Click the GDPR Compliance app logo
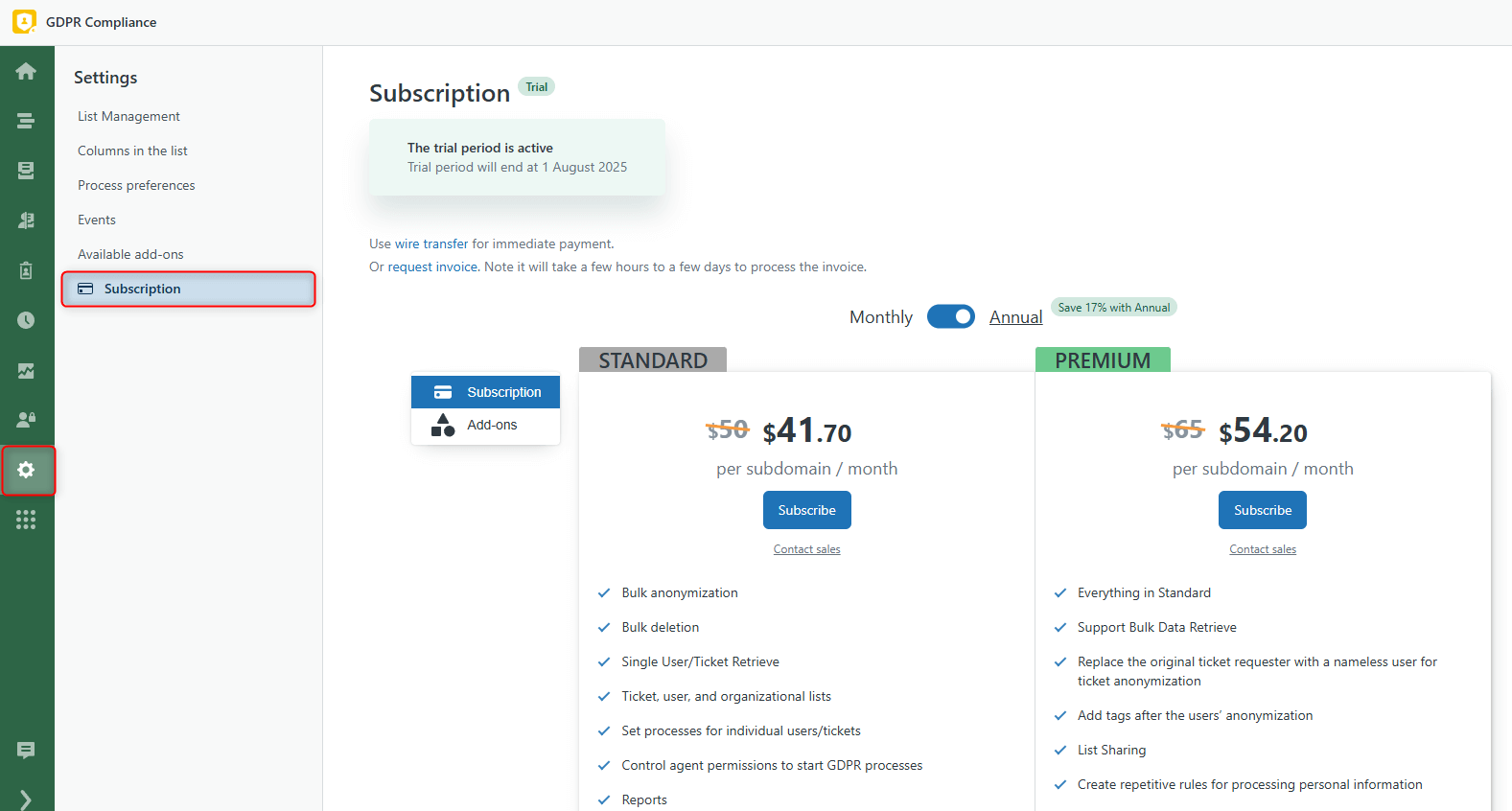The width and height of the screenshot is (1512, 811). pyautogui.click(x=24, y=21)
